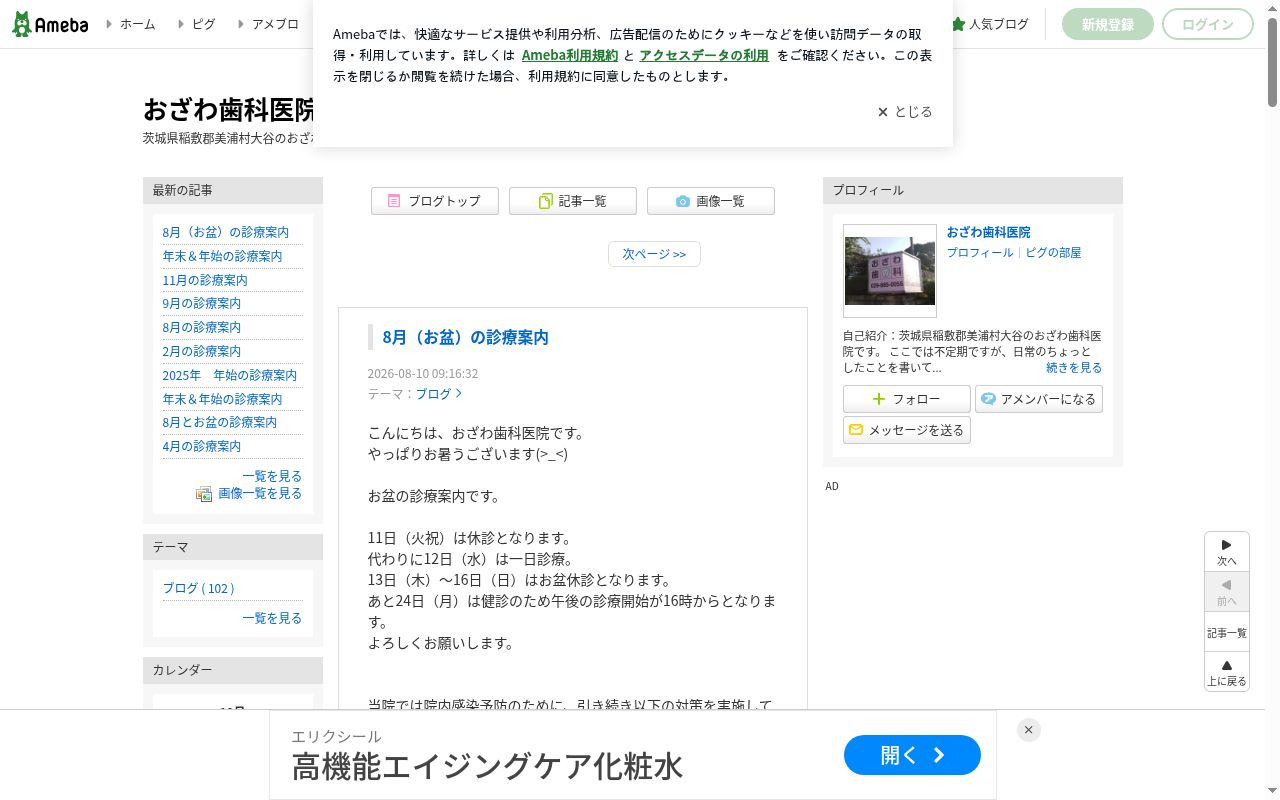1280x800 pixels.
Task: Open ブログ ( 102 ) theme link
Action: pyautogui.click(x=199, y=588)
